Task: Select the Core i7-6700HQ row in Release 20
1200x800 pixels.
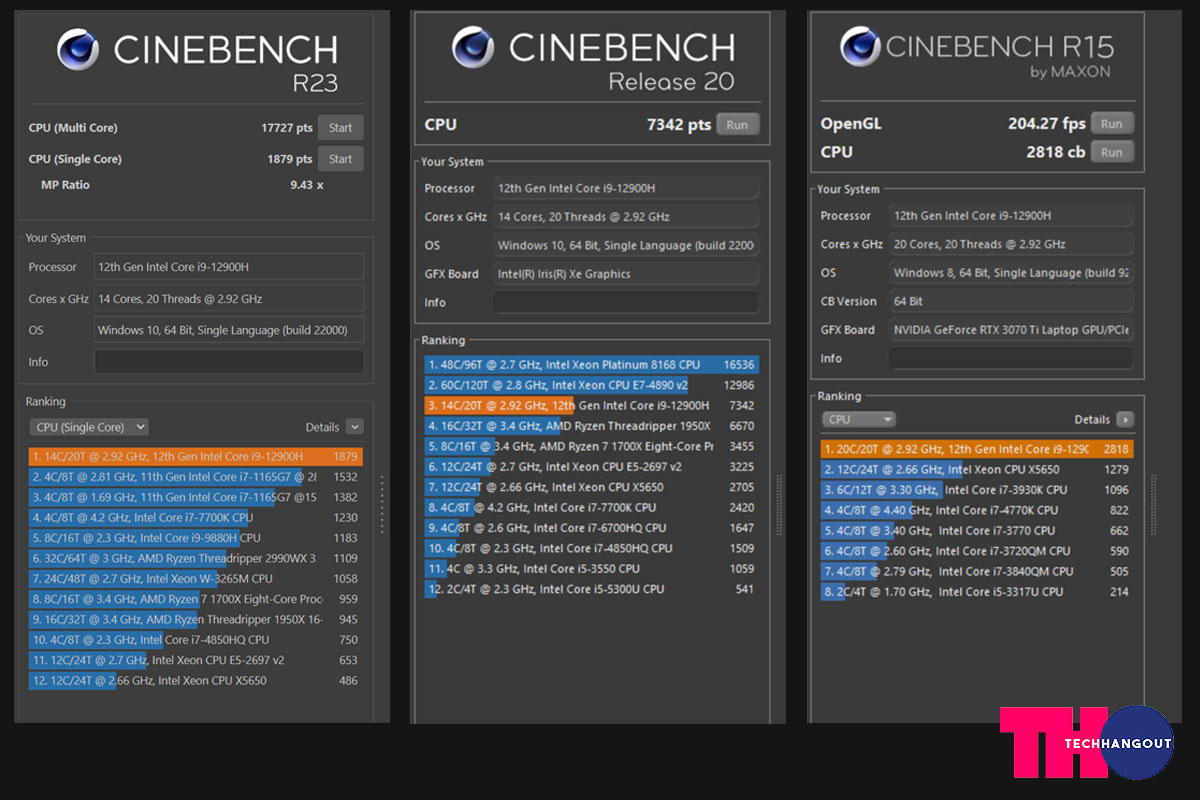Action: [x=592, y=528]
